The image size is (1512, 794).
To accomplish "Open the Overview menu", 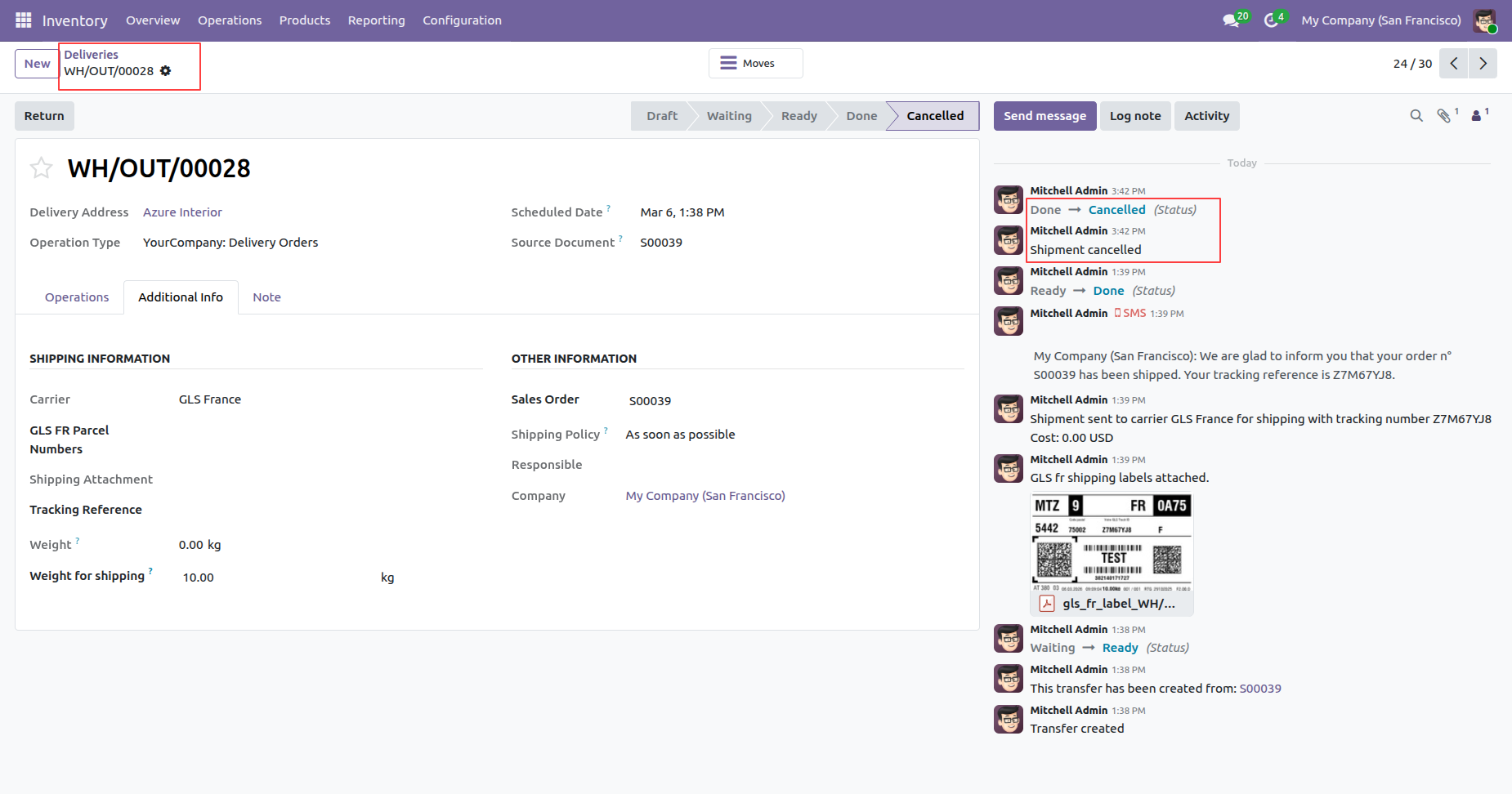I will point(153,20).
